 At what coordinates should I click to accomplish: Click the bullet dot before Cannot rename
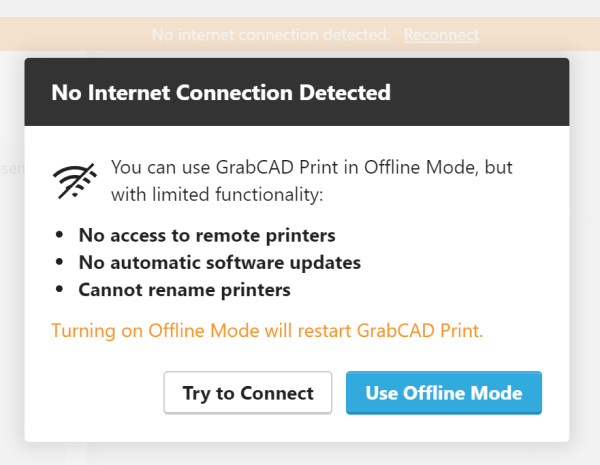59,289
